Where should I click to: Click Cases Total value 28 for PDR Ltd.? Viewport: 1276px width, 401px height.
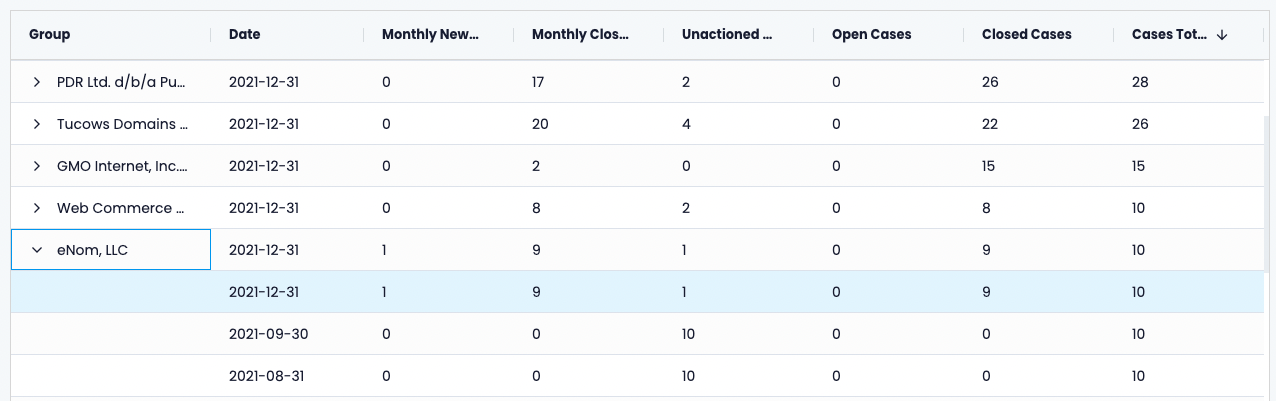click(x=1140, y=82)
